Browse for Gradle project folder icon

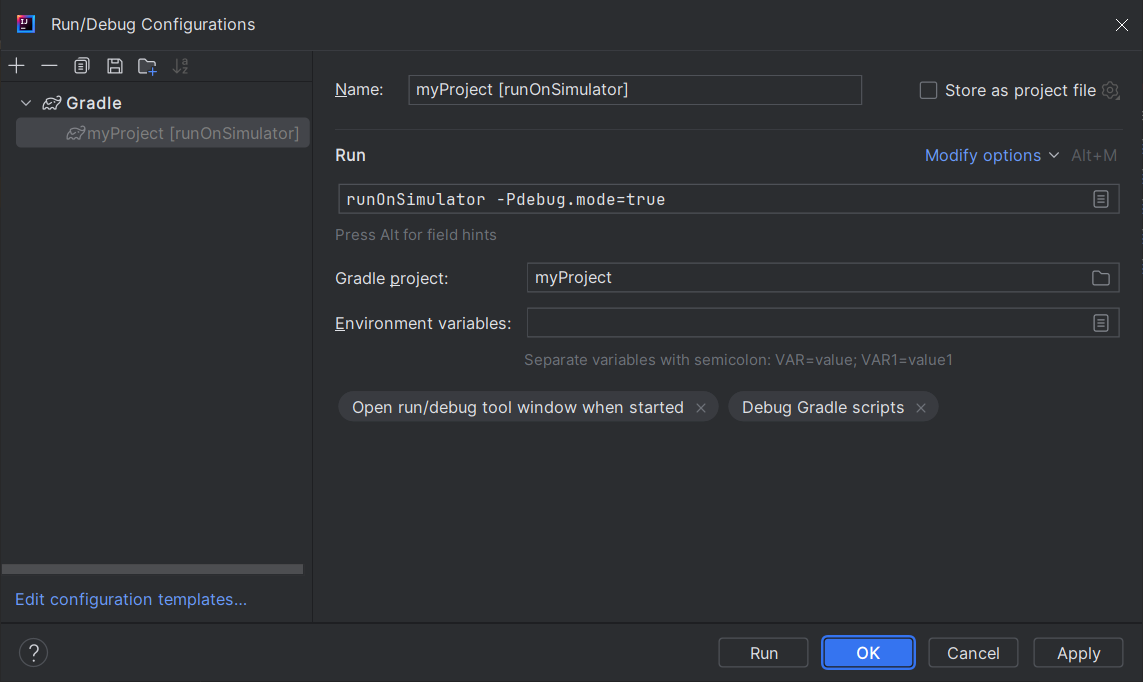[1100, 278]
